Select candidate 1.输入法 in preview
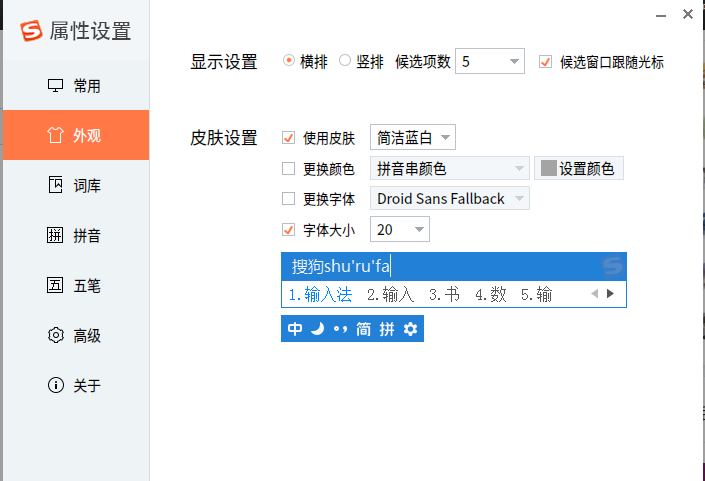The width and height of the screenshot is (705, 481). pyautogui.click(x=320, y=294)
